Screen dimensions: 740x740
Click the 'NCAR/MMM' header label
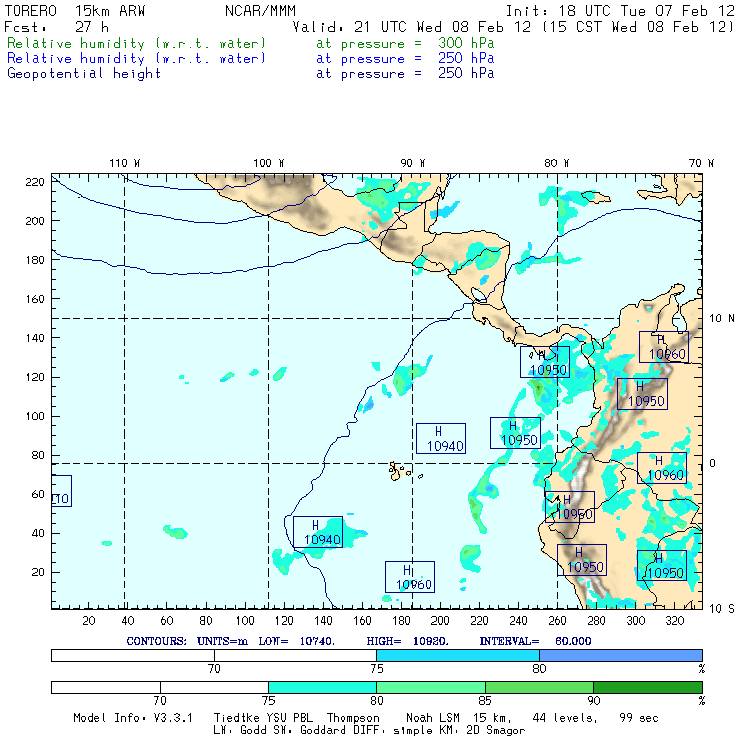coord(253,11)
